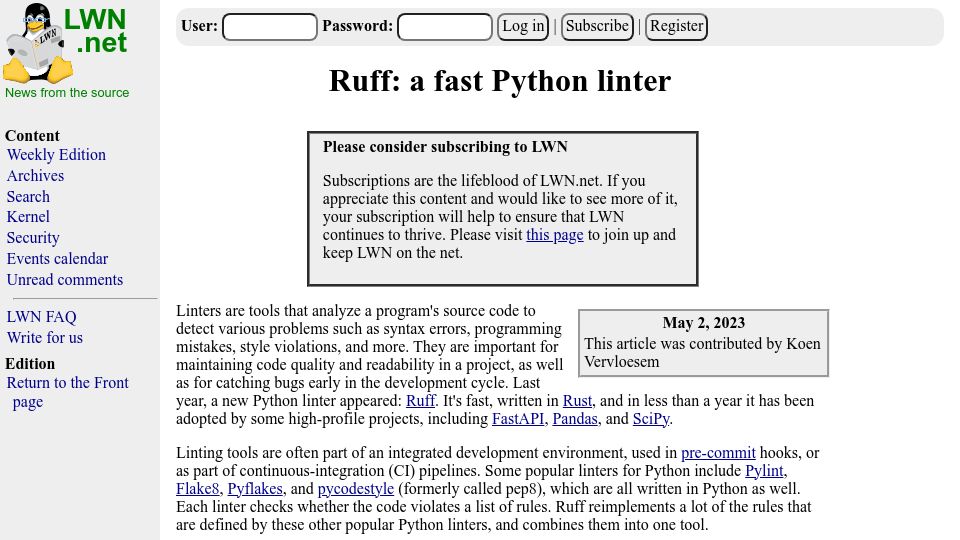This screenshot has width=960, height=540.
Task: Open the Pyflakes link
Action: pyautogui.click(x=255, y=489)
